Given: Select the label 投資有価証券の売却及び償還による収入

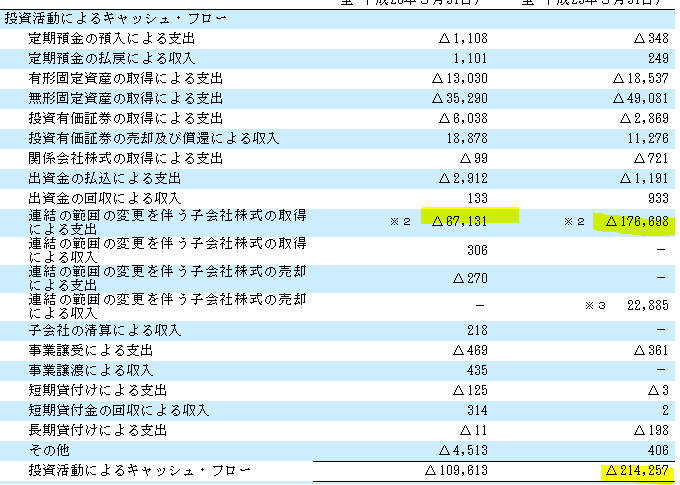Looking at the screenshot, I should (154, 138).
